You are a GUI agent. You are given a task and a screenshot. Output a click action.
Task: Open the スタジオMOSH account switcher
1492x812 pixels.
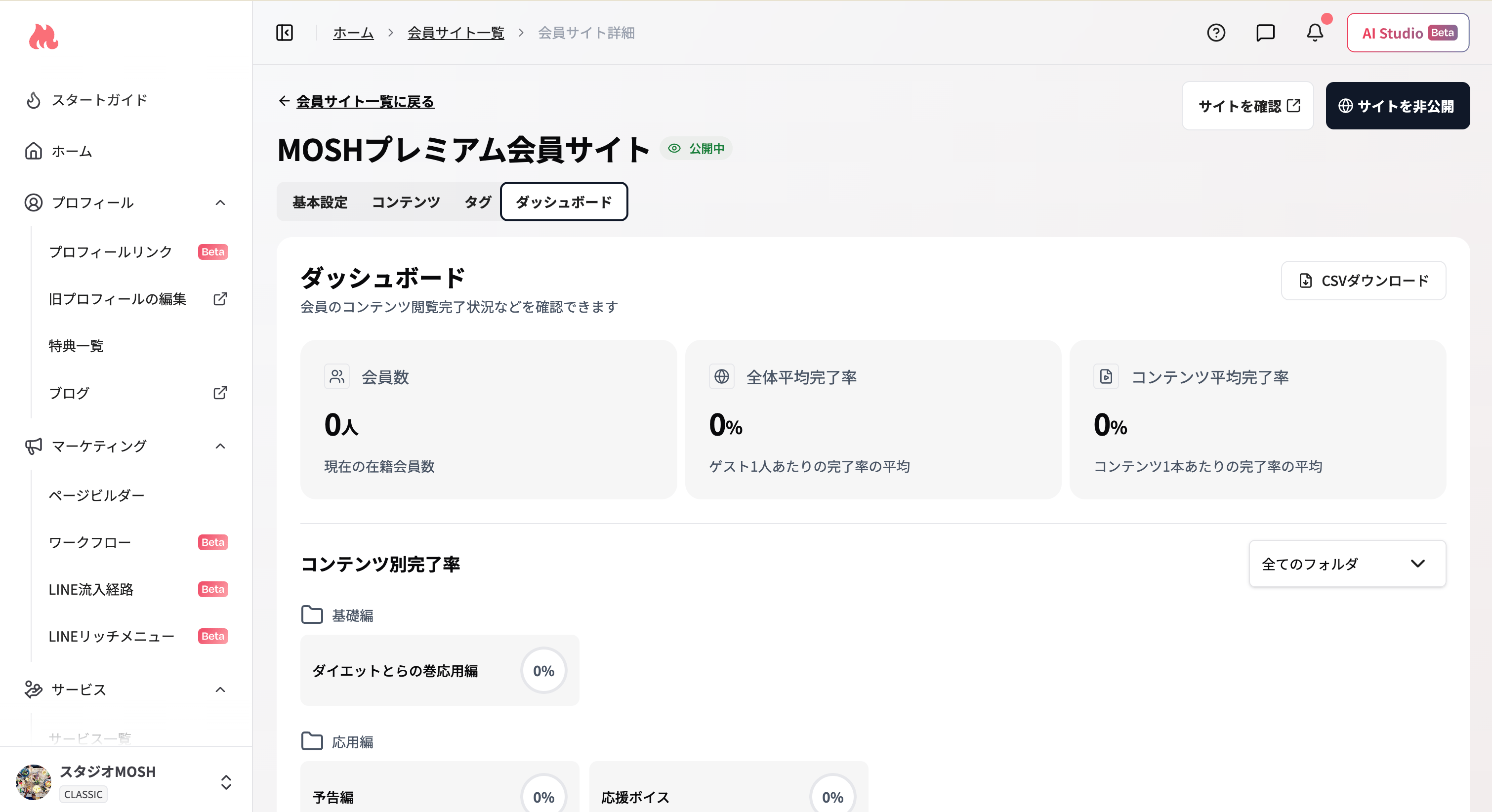[x=226, y=782]
